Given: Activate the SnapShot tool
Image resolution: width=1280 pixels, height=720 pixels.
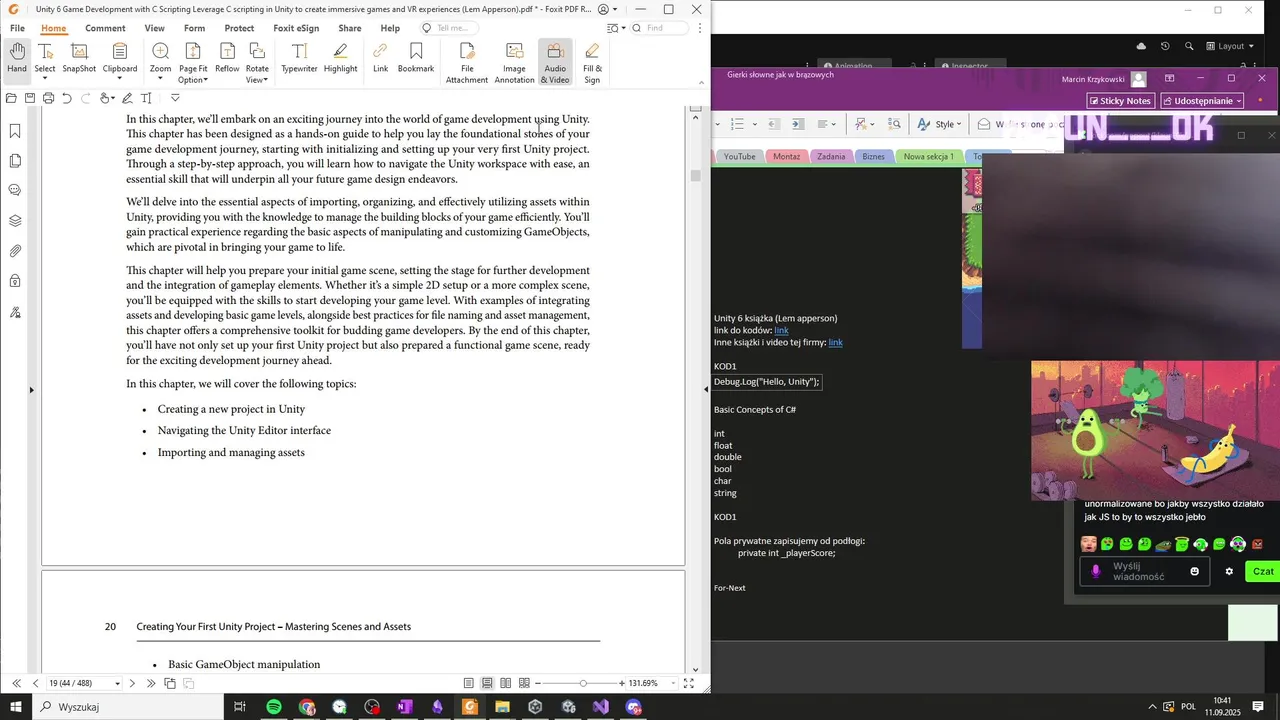Looking at the screenshot, I should point(79,58).
